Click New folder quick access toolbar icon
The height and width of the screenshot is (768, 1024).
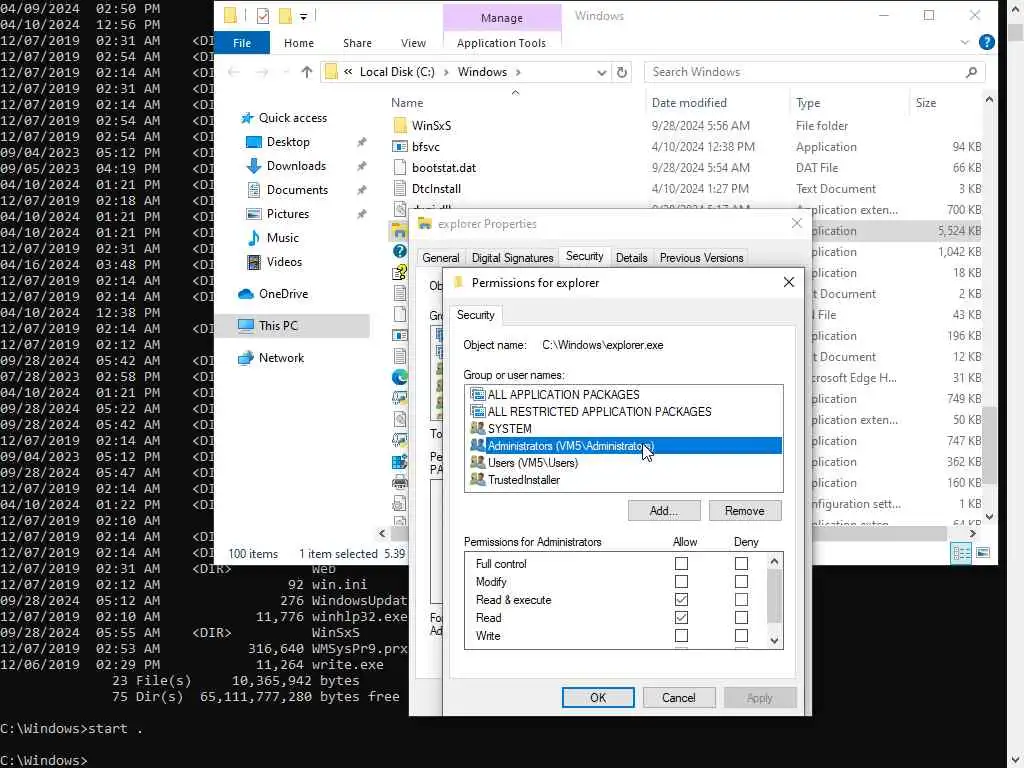coord(285,16)
